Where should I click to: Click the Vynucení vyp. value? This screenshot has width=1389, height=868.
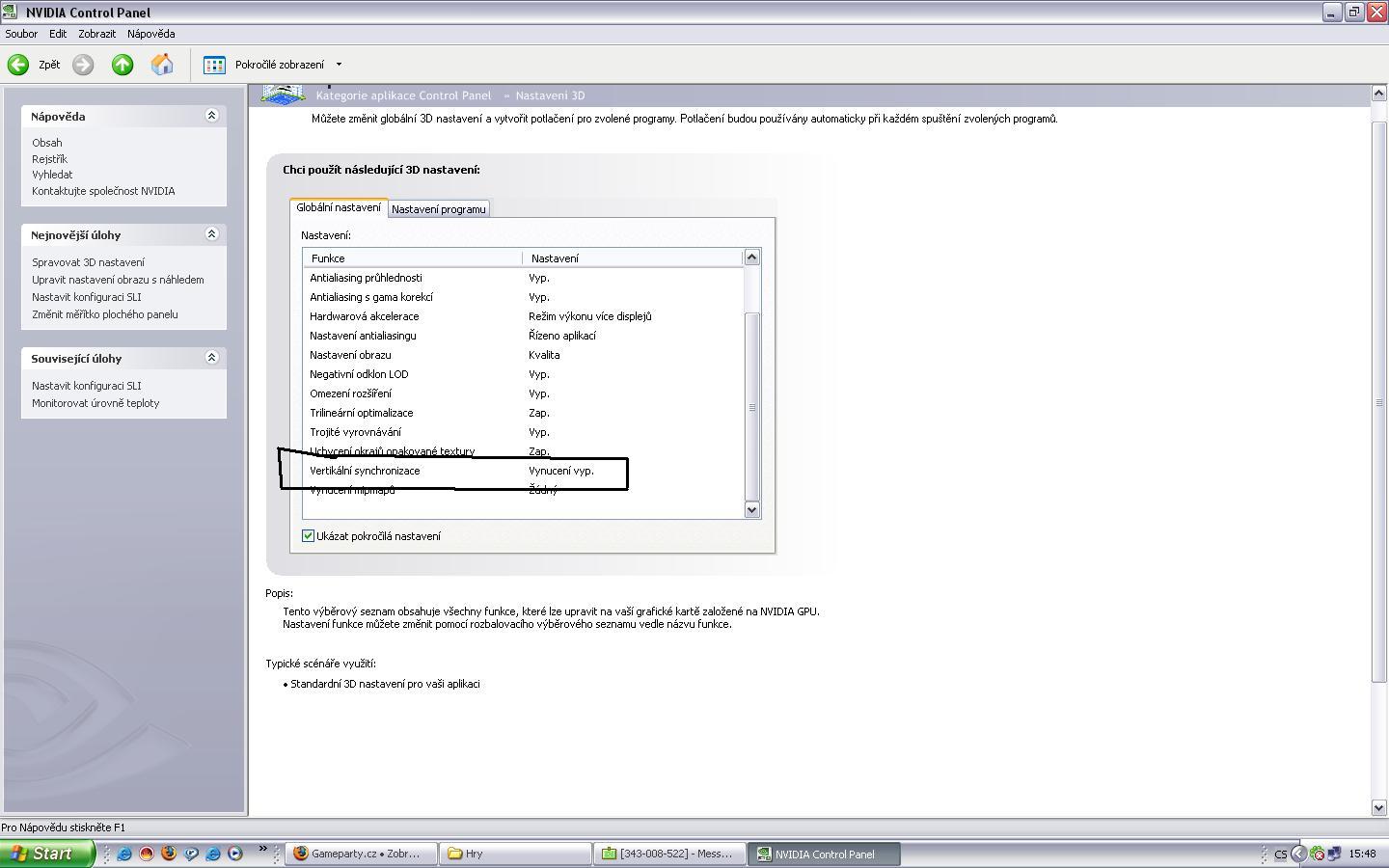pos(561,471)
